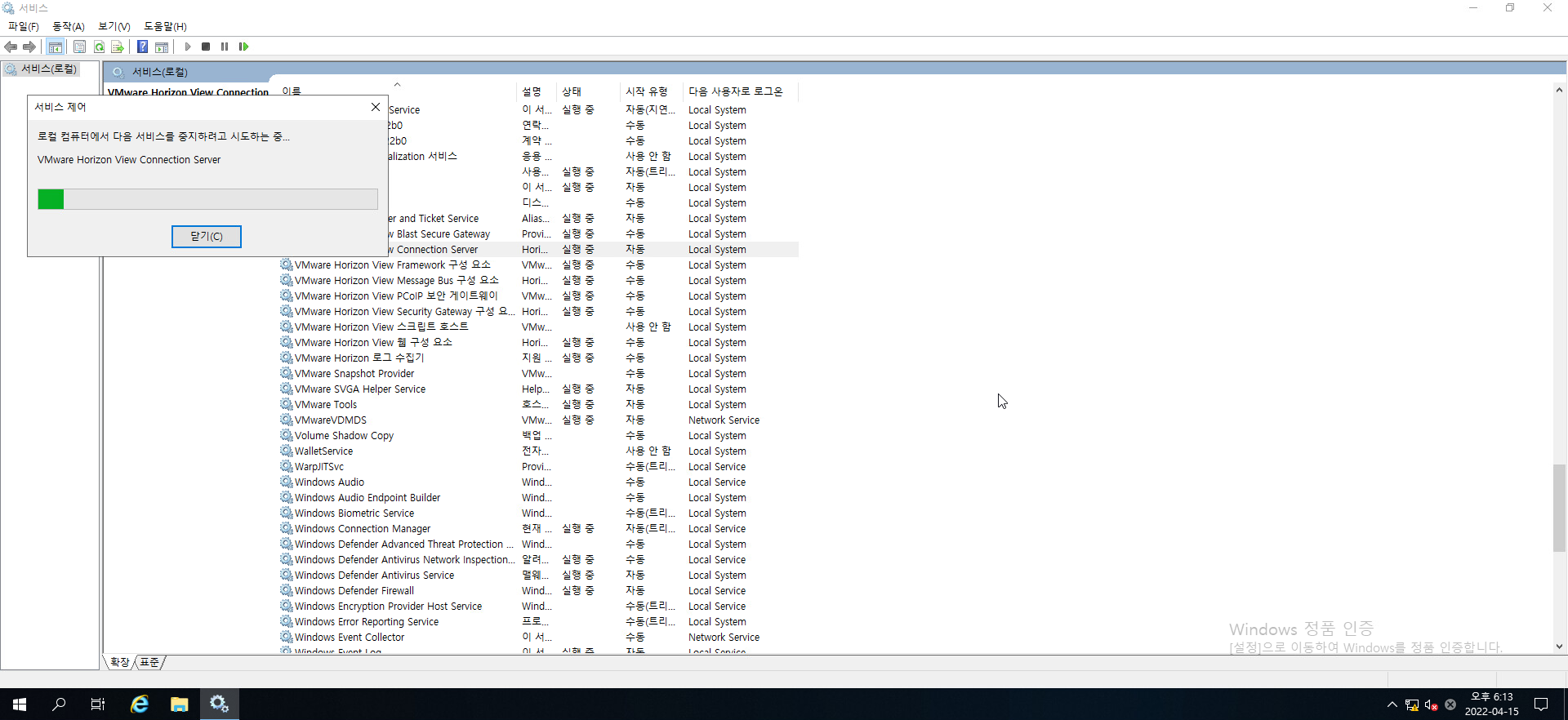The image size is (1568, 720).
Task: Toggle Show/Hide Console Tree toolbar icon
Action: click(56, 47)
